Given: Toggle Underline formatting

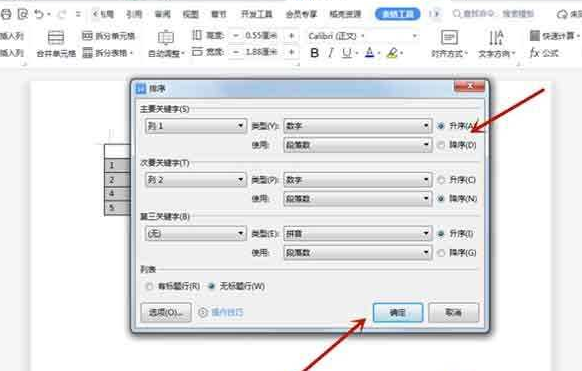Looking at the screenshot, I should point(347,53).
